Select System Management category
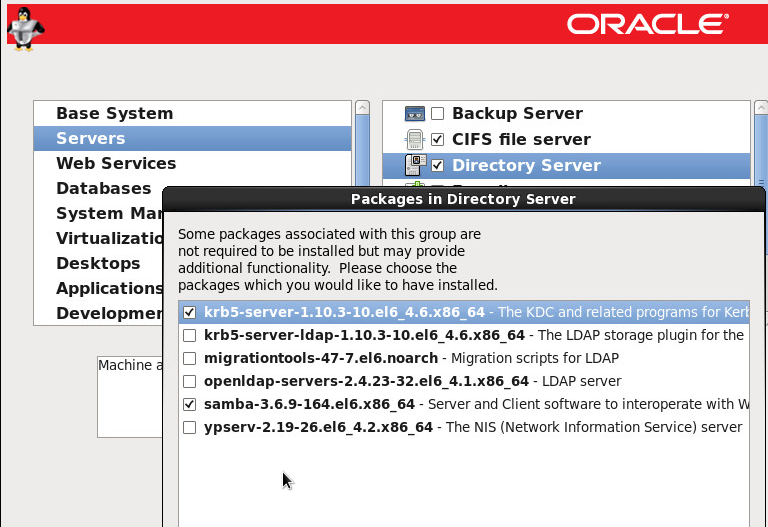Image resolution: width=768 pixels, height=527 pixels. (98, 213)
